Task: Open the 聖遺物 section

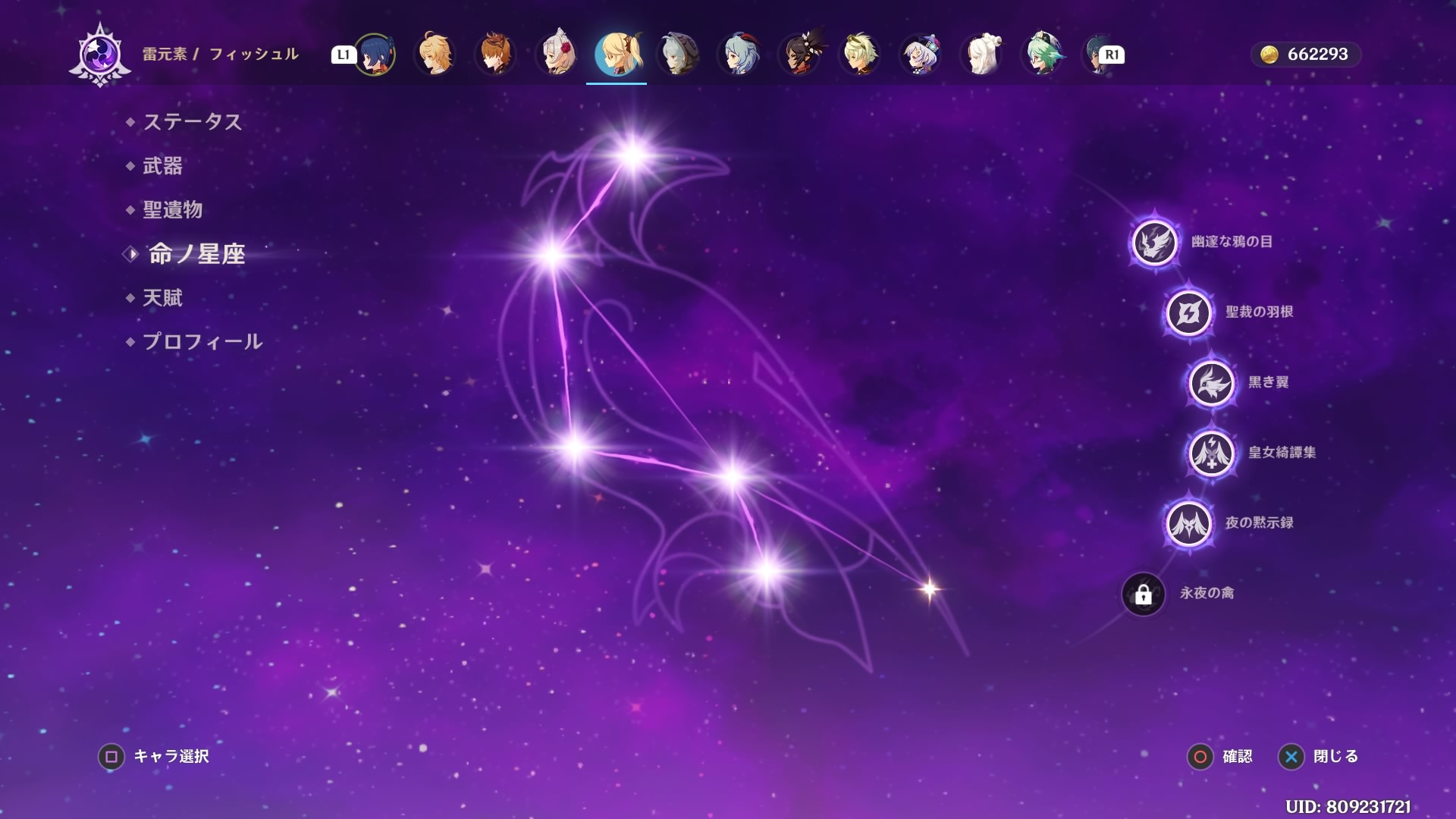Action: (172, 210)
